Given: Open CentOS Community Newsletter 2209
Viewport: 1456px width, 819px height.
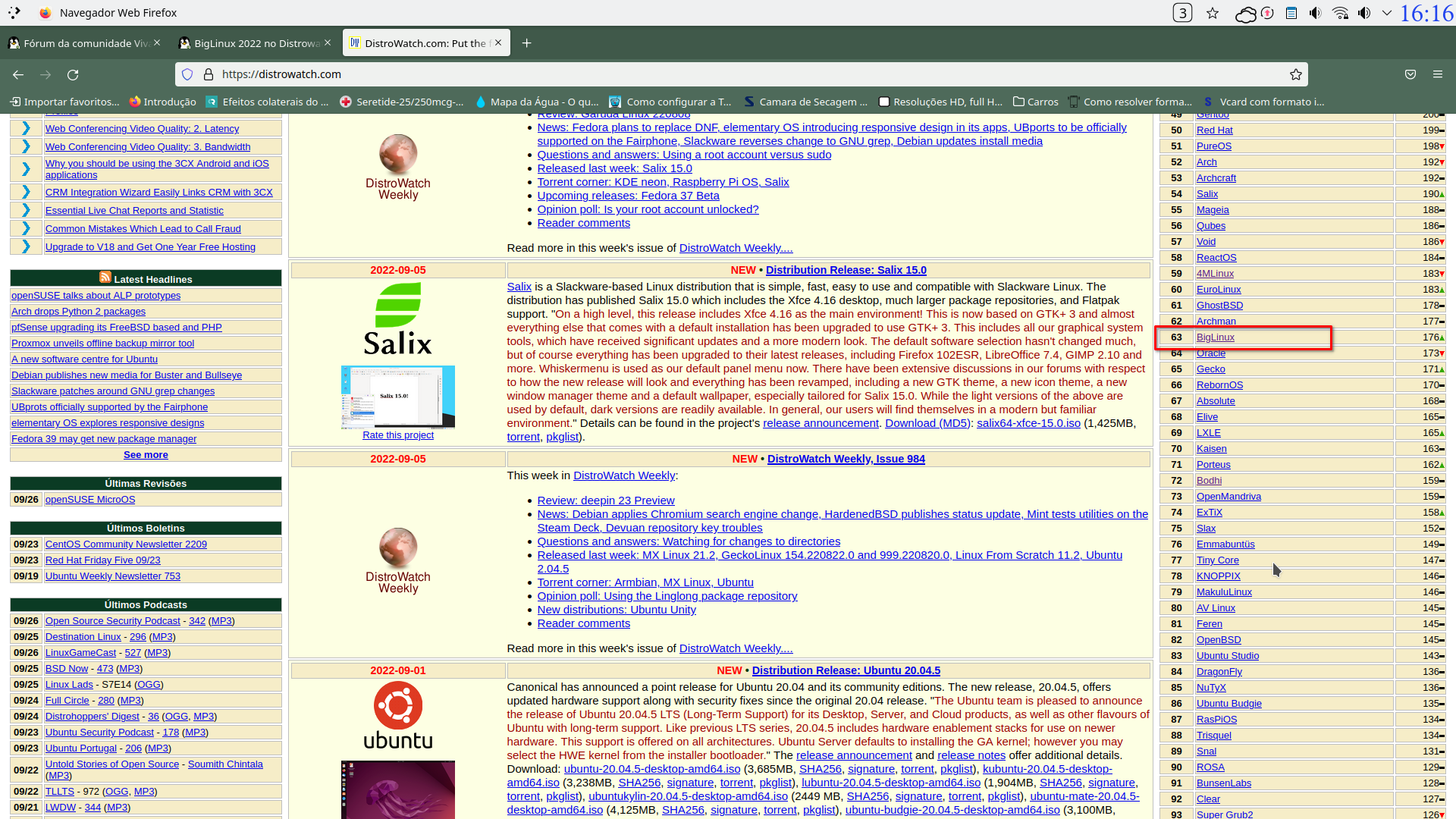Looking at the screenshot, I should click(126, 544).
